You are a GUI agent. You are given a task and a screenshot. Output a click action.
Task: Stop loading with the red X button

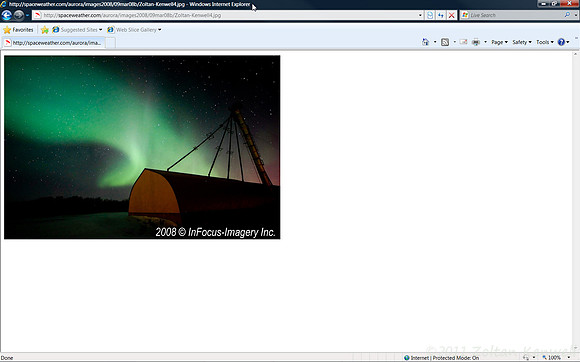[x=451, y=15]
